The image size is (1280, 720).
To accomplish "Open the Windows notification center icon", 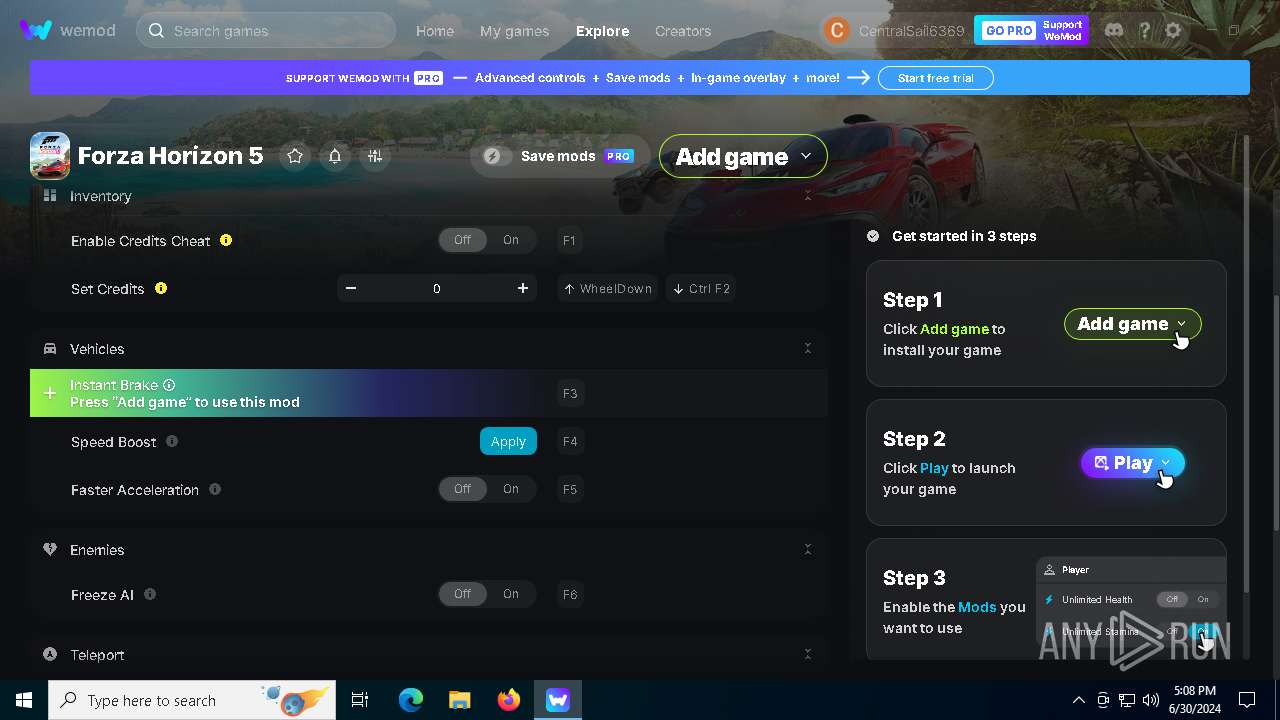I will click(1247, 700).
